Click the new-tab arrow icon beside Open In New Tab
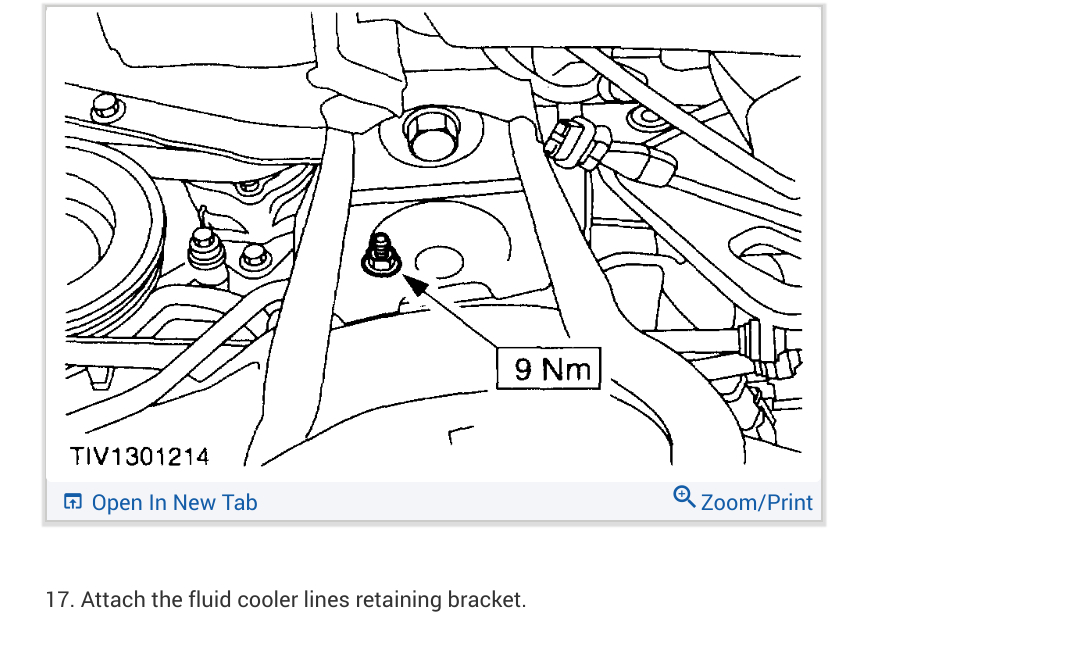 (73, 502)
